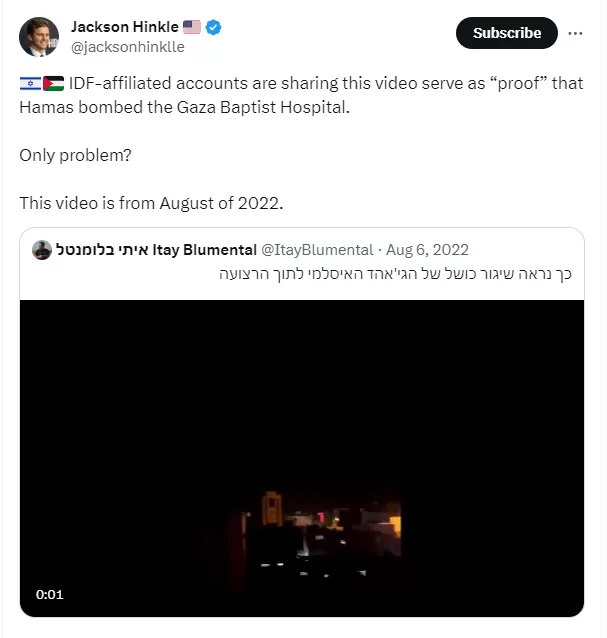Screen dimensions: 607x638
Task: Open the @jacksonhinklle handle link
Action: coord(127,47)
